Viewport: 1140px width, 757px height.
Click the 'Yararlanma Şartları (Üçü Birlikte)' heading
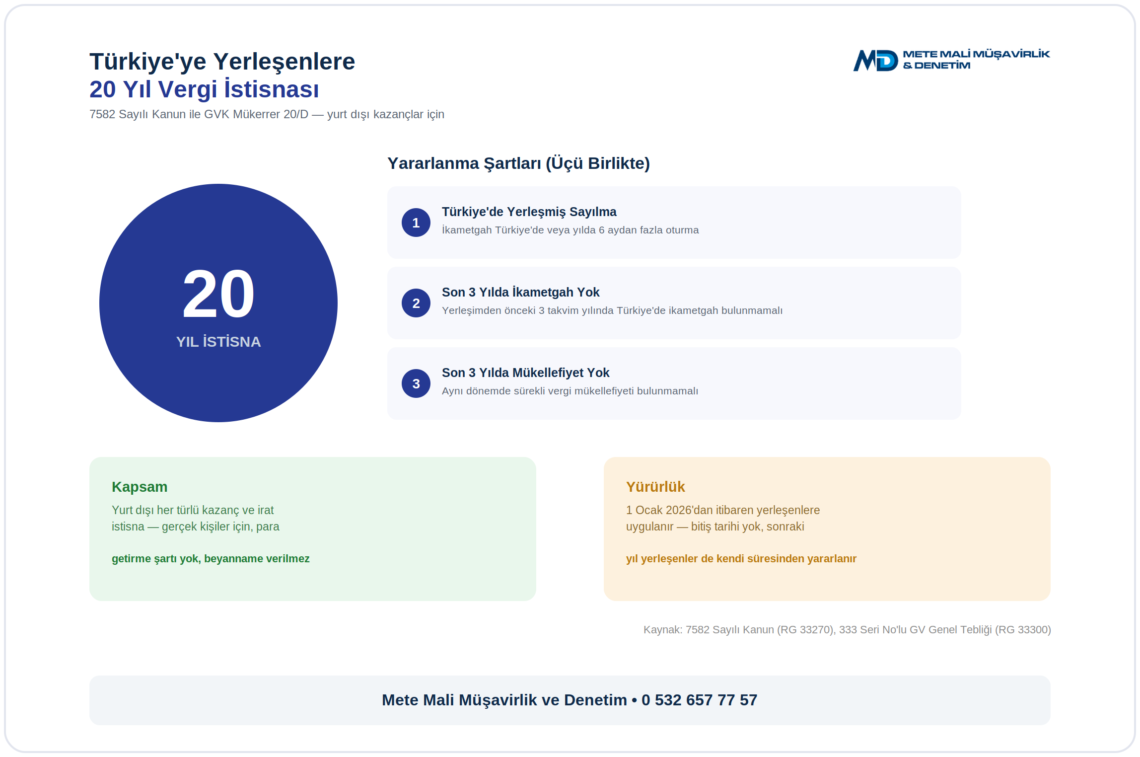[x=518, y=164]
